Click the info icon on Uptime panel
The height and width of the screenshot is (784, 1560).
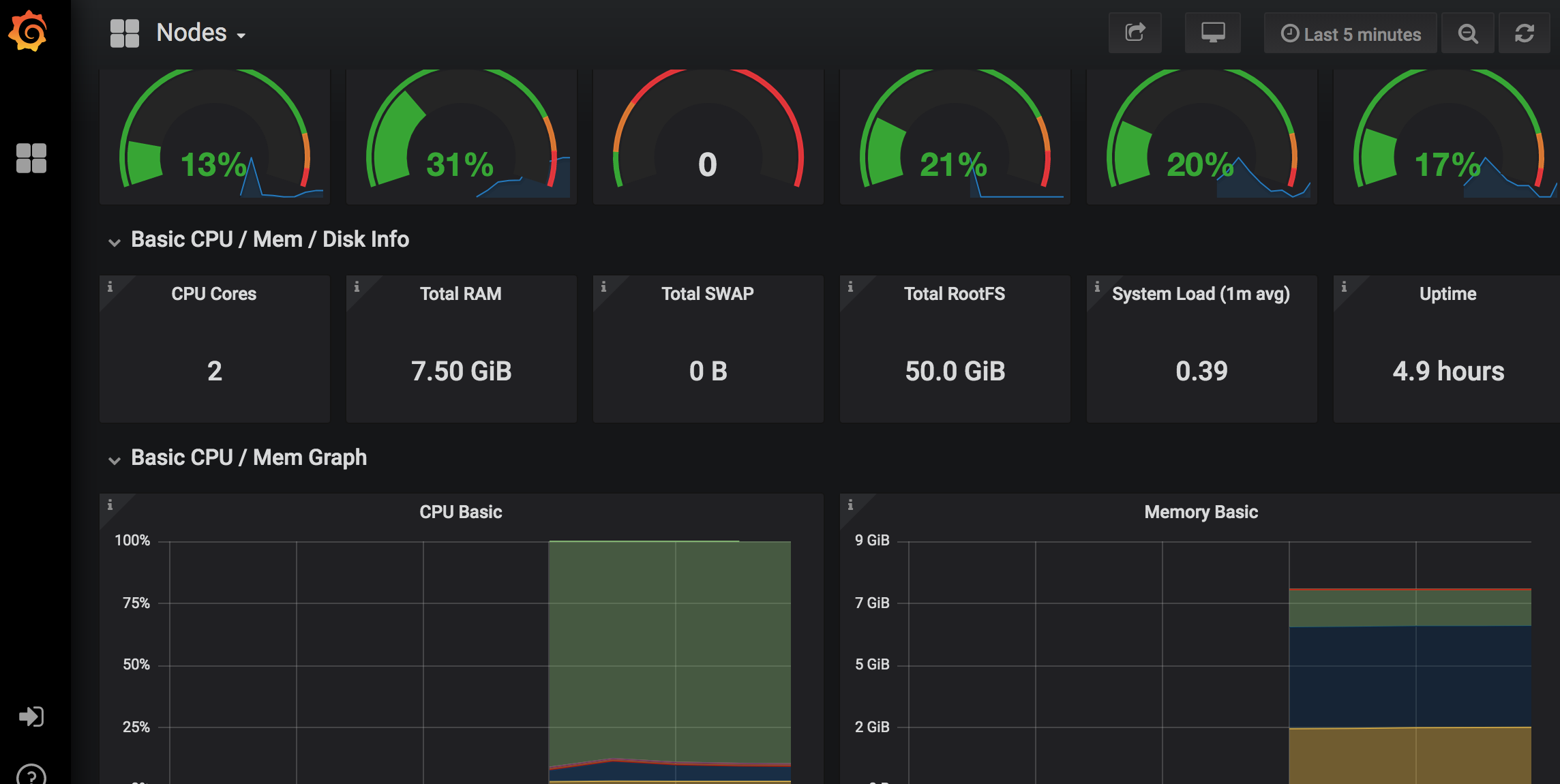pyautogui.click(x=1344, y=287)
